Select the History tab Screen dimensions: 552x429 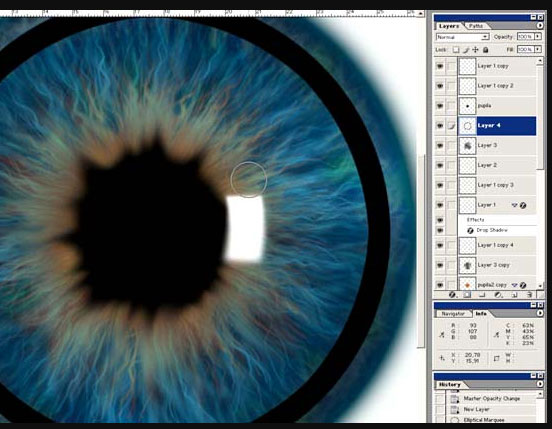pos(450,385)
